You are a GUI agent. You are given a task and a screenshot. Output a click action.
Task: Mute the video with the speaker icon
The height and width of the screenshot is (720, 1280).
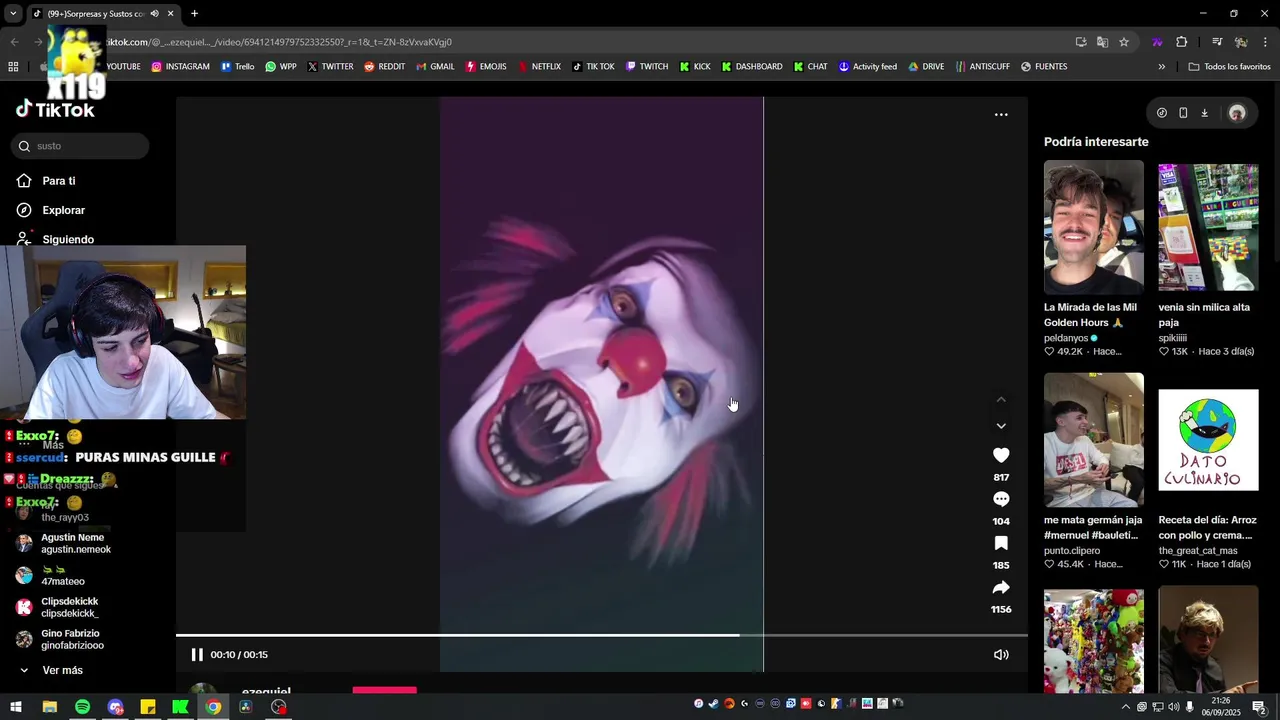click(1001, 655)
